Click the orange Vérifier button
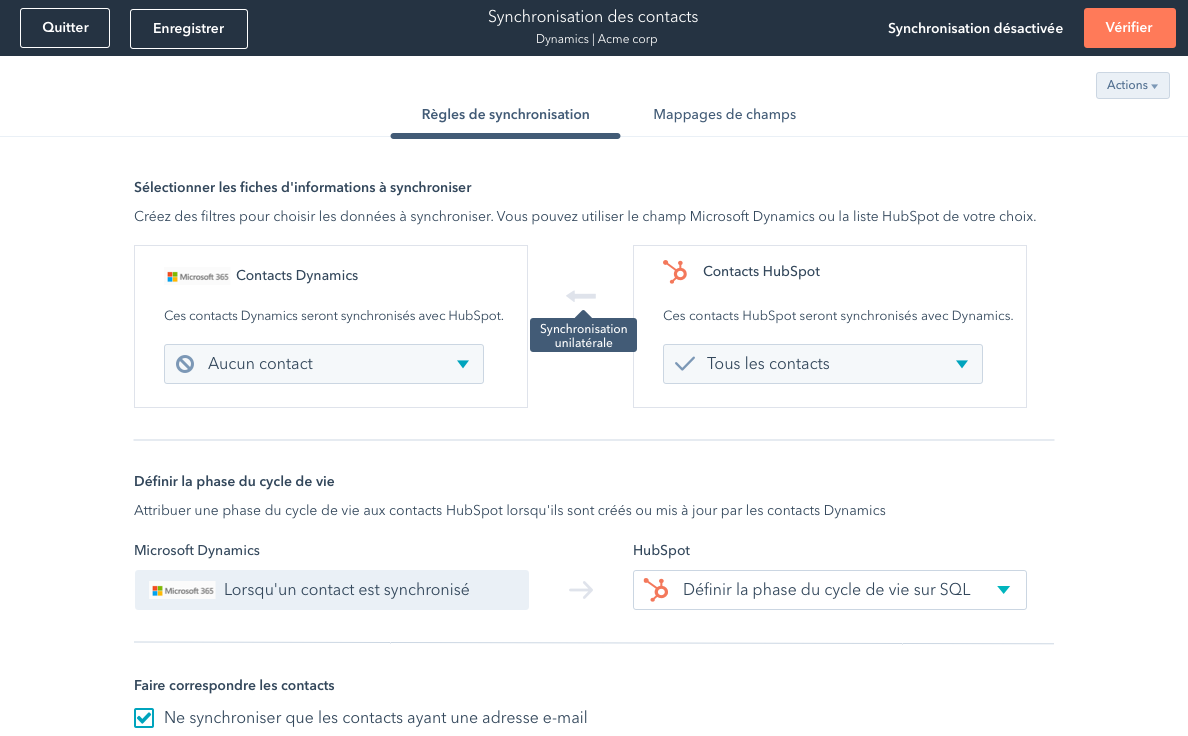The image size is (1188, 736). [x=1128, y=28]
